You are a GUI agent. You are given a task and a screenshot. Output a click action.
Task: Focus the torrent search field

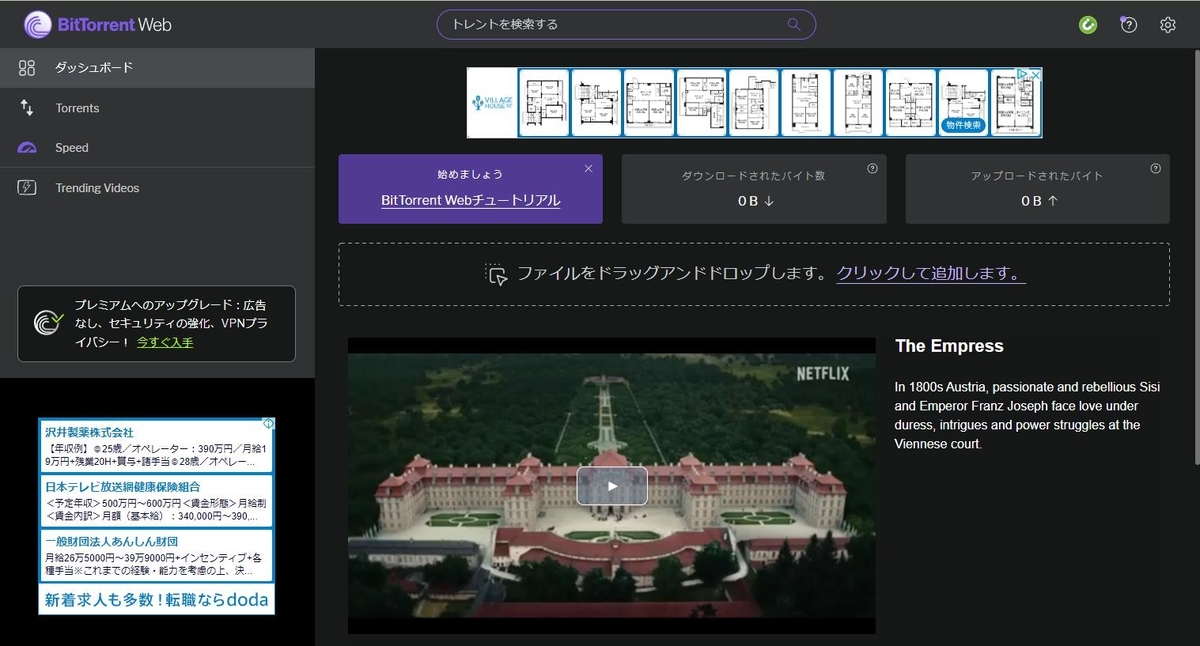pyautogui.click(x=626, y=24)
